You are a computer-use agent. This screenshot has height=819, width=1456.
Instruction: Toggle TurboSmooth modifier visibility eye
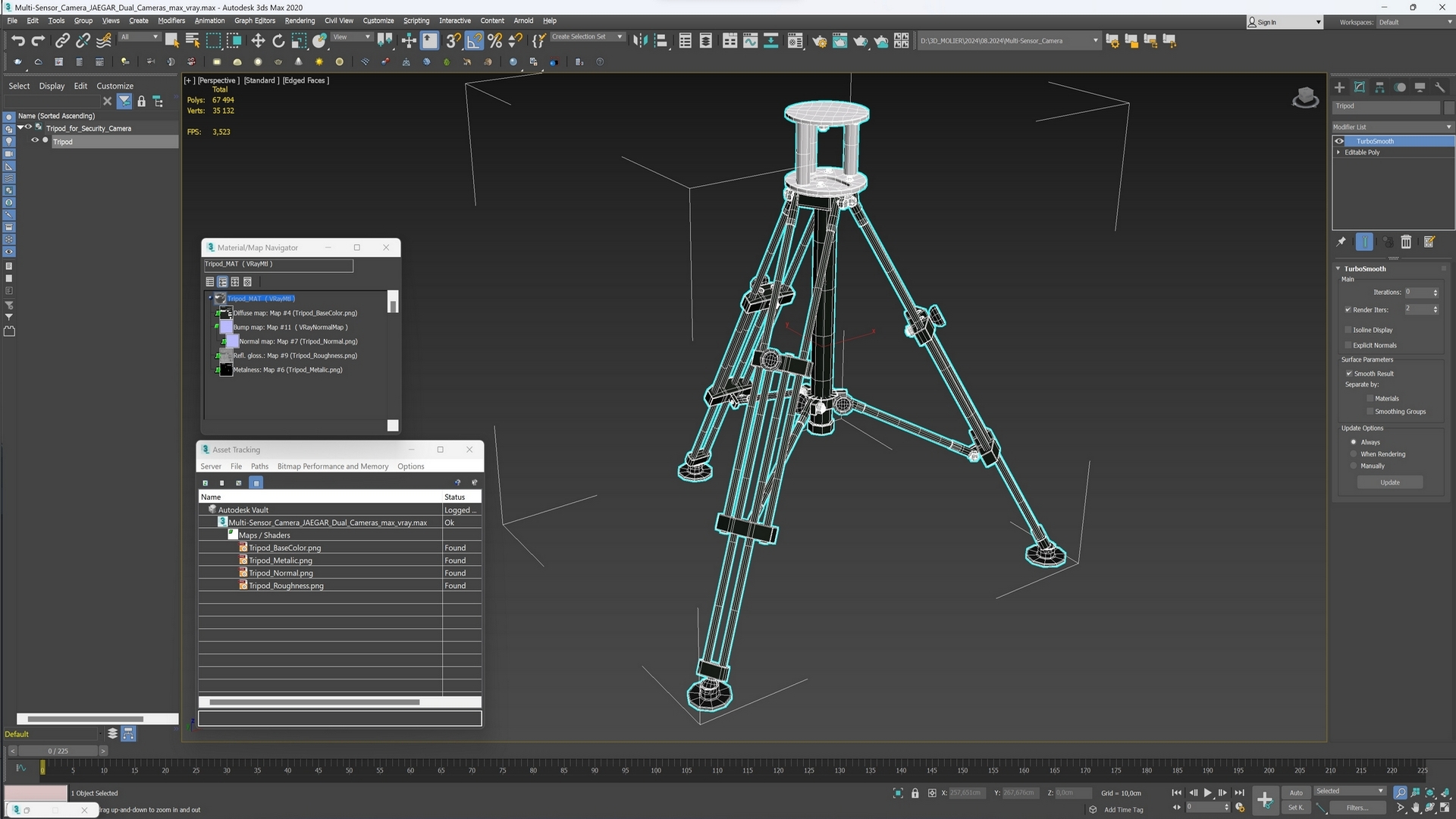coord(1339,141)
